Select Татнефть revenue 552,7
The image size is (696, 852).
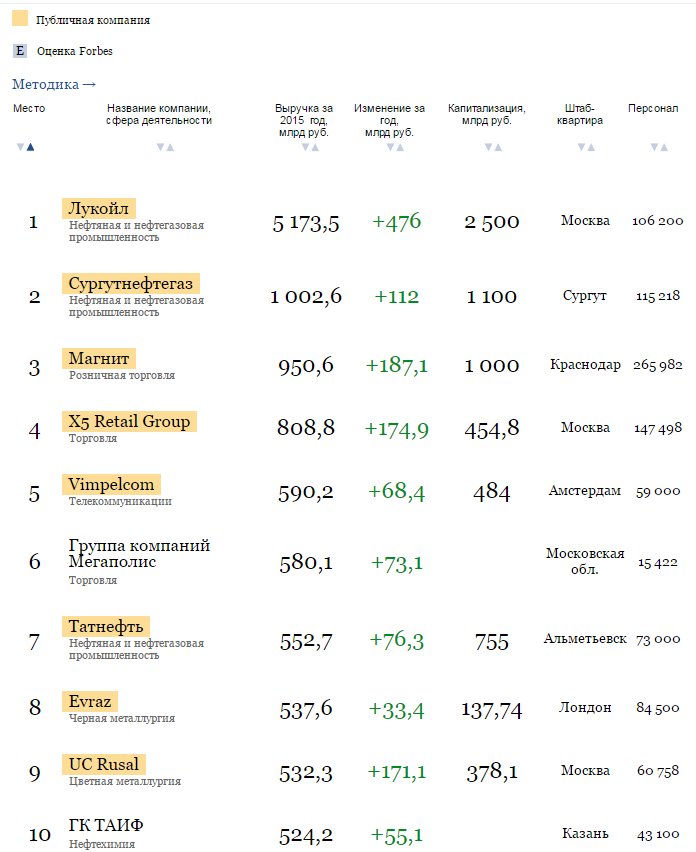click(x=306, y=642)
